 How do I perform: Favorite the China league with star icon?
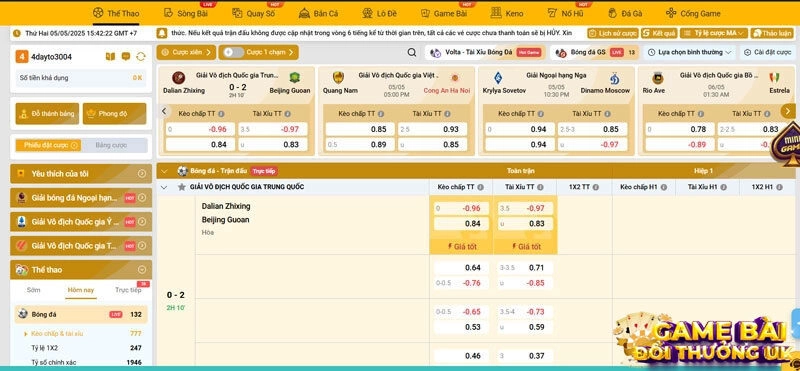pyautogui.click(x=181, y=187)
